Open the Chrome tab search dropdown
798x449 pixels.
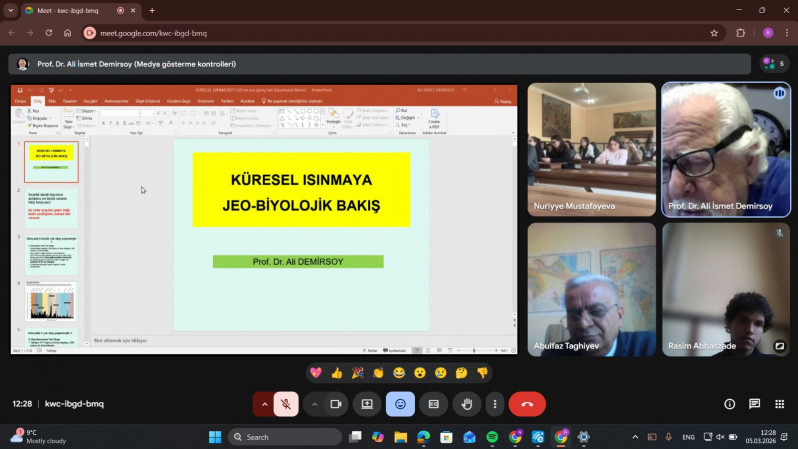(x=10, y=10)
